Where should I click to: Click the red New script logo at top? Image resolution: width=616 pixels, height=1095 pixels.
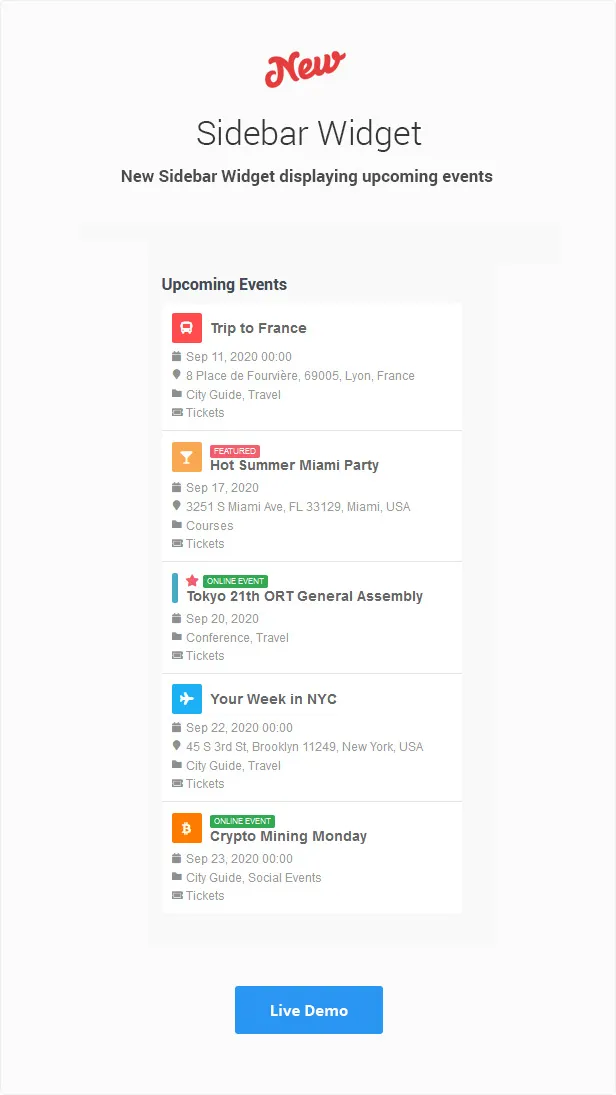point(305,67)
